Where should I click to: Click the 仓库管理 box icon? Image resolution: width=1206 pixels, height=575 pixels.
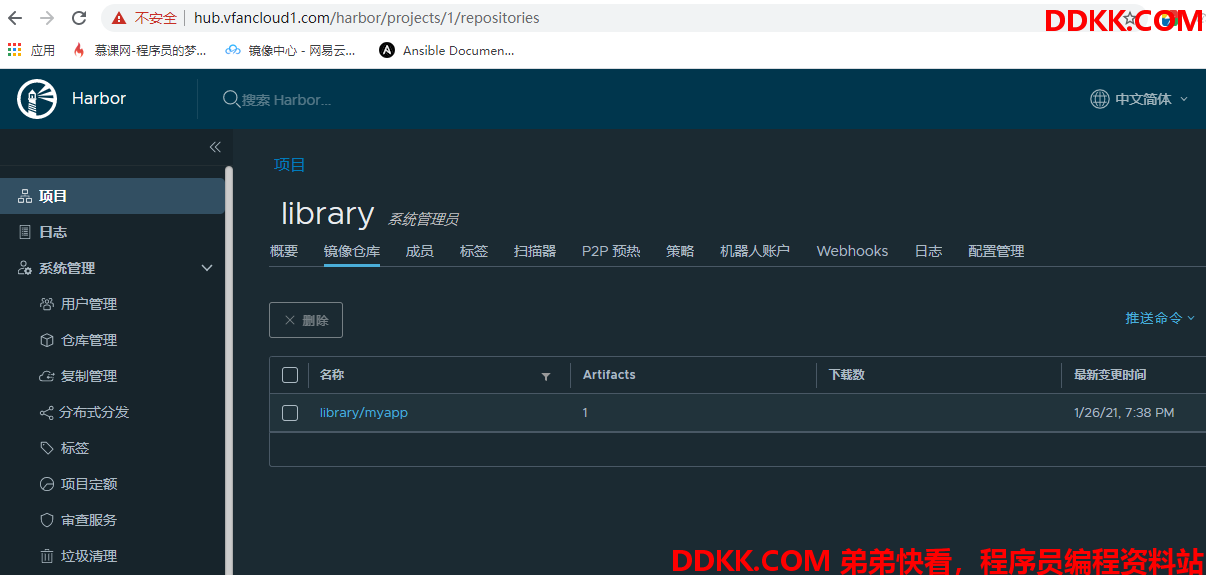pos(47,340)
